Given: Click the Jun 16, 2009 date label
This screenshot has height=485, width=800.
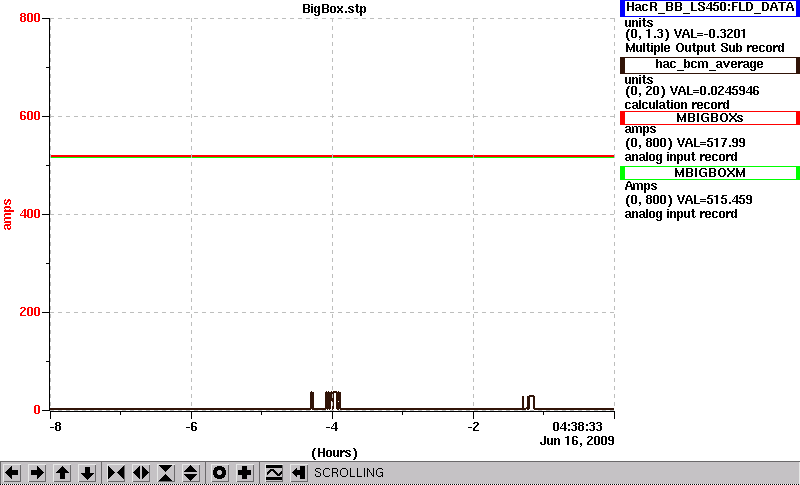Looking at the screenshot, I should (x=577, y=441).
